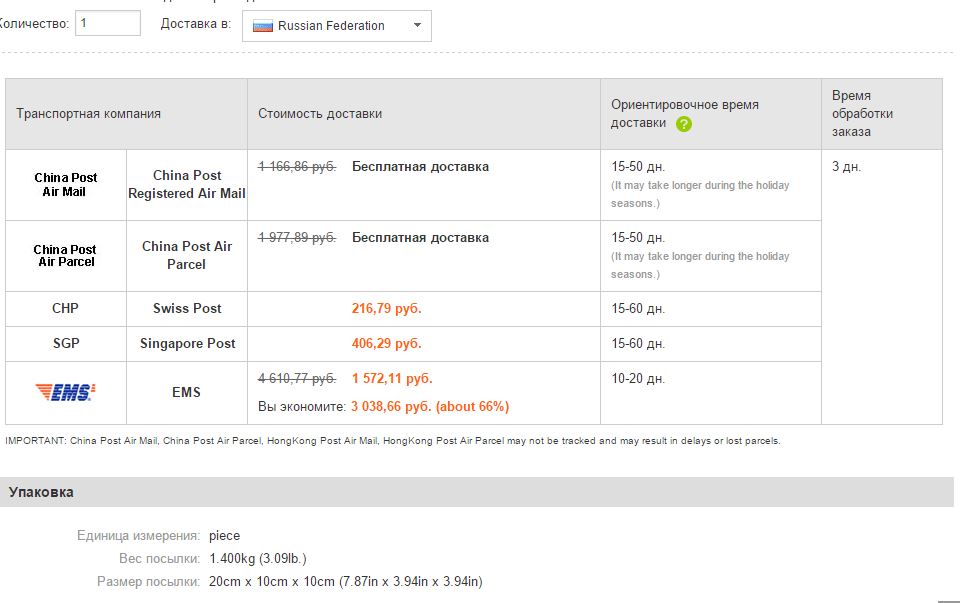Click the green question mark help icon
This screenshot has height=603, width=960.
pyautogui.click(x=684, y=124)
